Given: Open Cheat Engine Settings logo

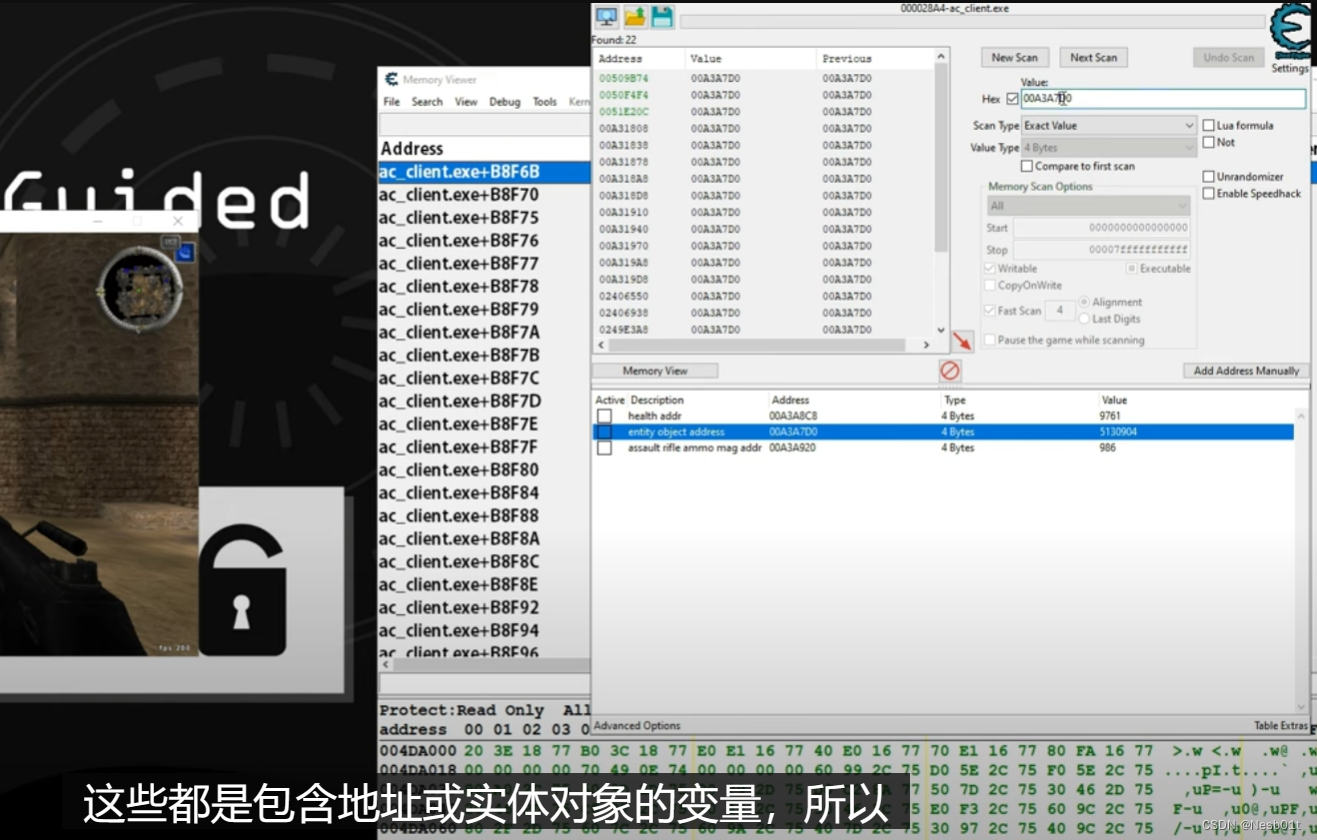Looking at the screenshot, I should point(1290,32).
